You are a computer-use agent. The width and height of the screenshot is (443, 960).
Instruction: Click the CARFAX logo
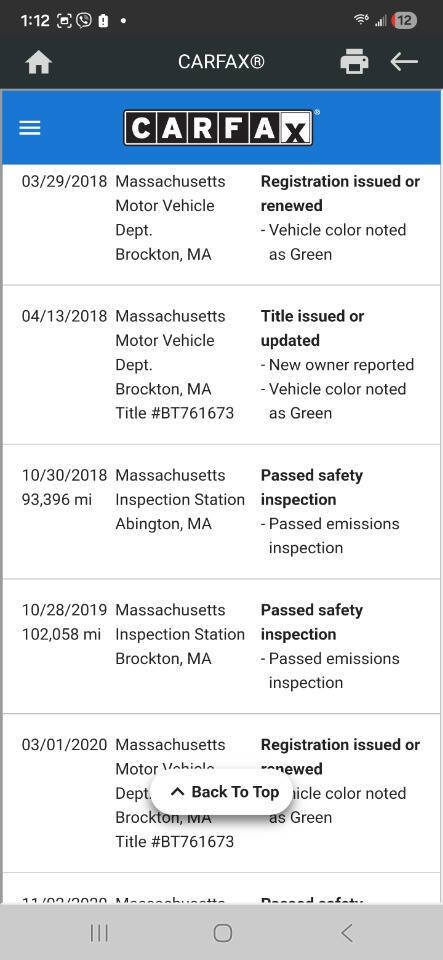click(x=218, y=127)
